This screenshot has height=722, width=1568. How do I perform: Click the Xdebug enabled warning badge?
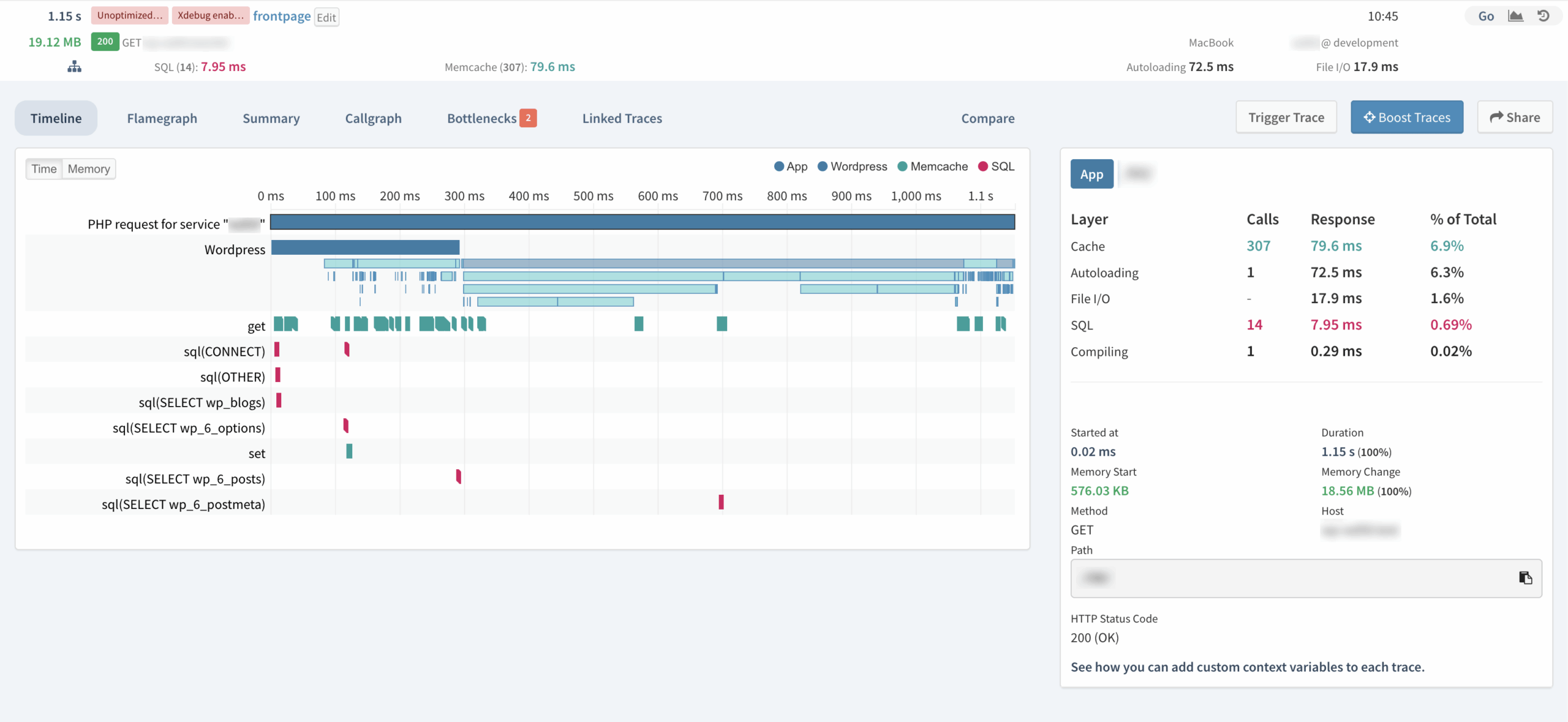211,15
